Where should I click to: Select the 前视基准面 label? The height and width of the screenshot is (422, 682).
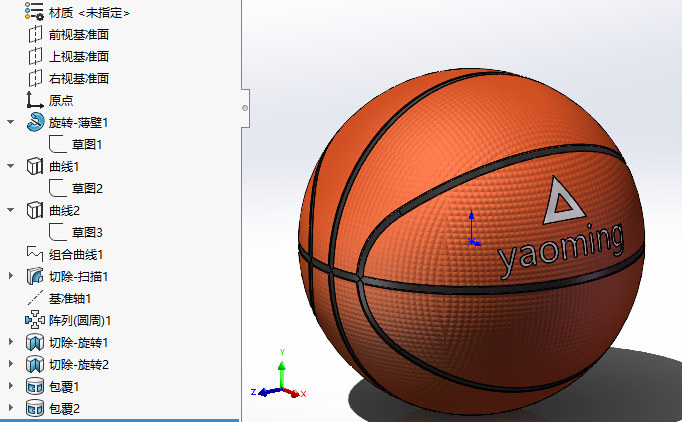click(x=79, y=34)
